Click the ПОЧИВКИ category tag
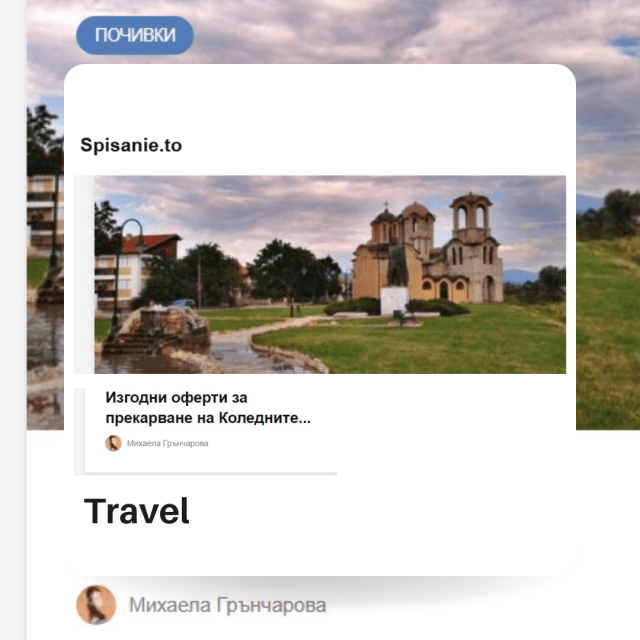Image resolution: width=640 pixels, height=640 pixels. coord(135,36)
